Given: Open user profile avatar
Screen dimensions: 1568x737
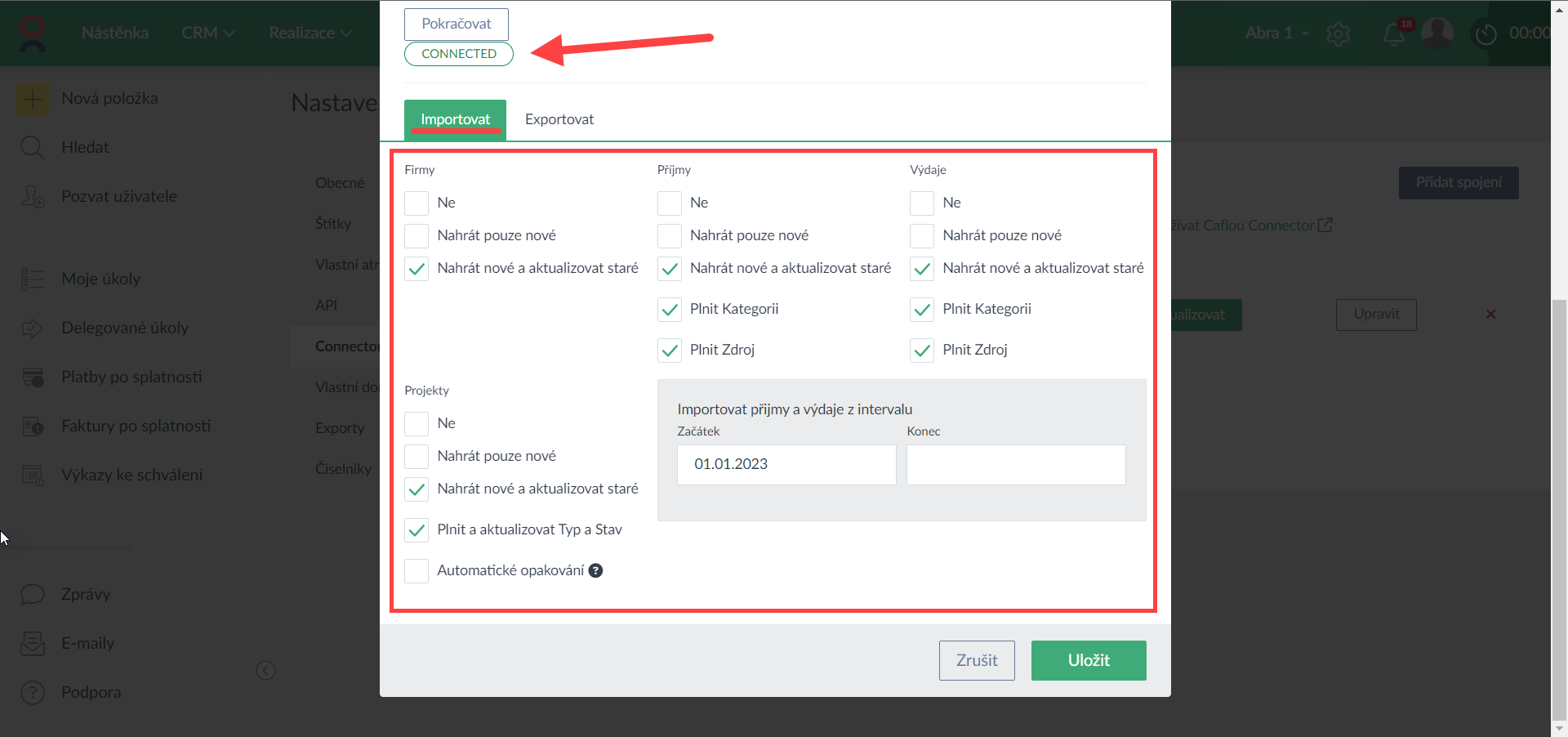Looking at the screenshot, I should coord(1437,33).
